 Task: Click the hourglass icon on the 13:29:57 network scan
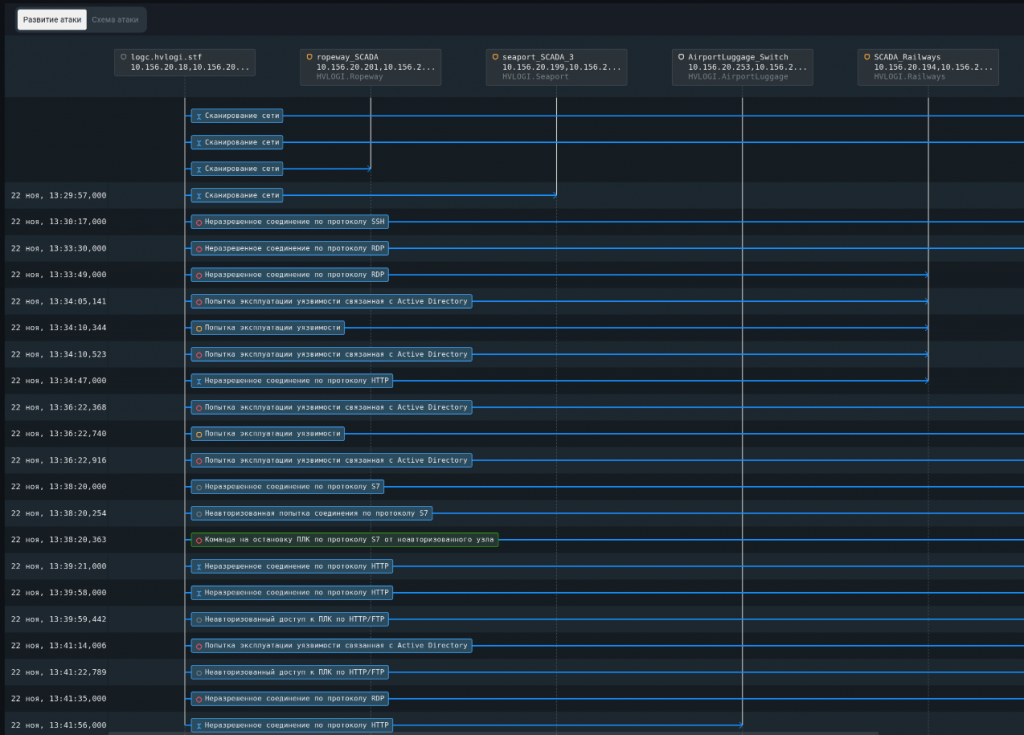pos(199,196)
